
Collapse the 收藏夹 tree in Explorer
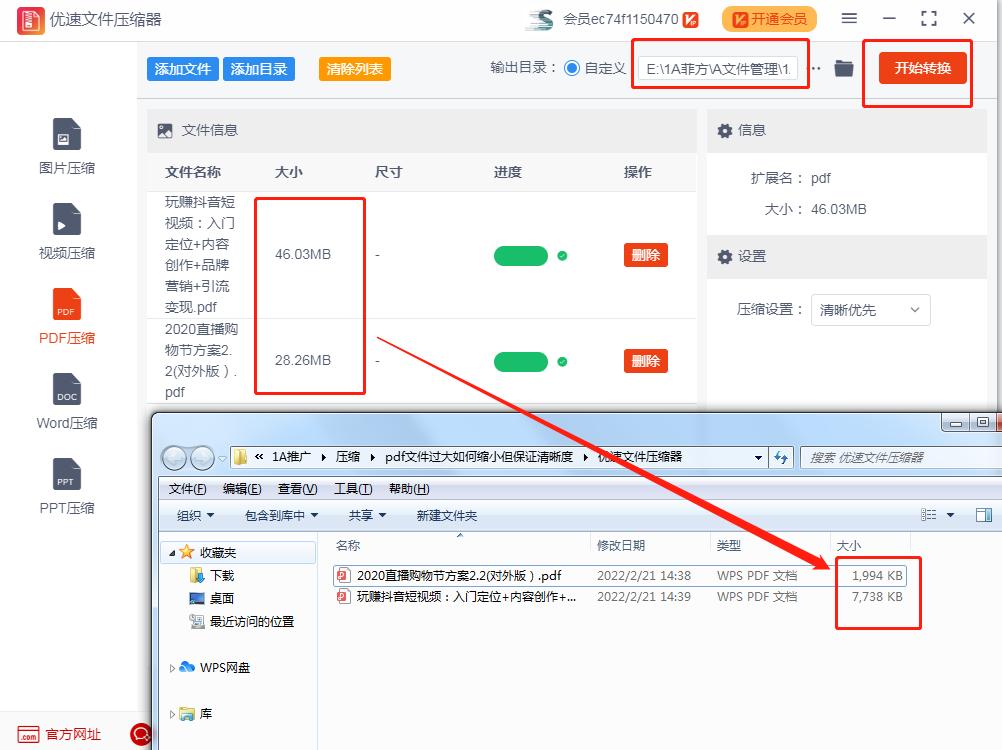coord(174,551)
